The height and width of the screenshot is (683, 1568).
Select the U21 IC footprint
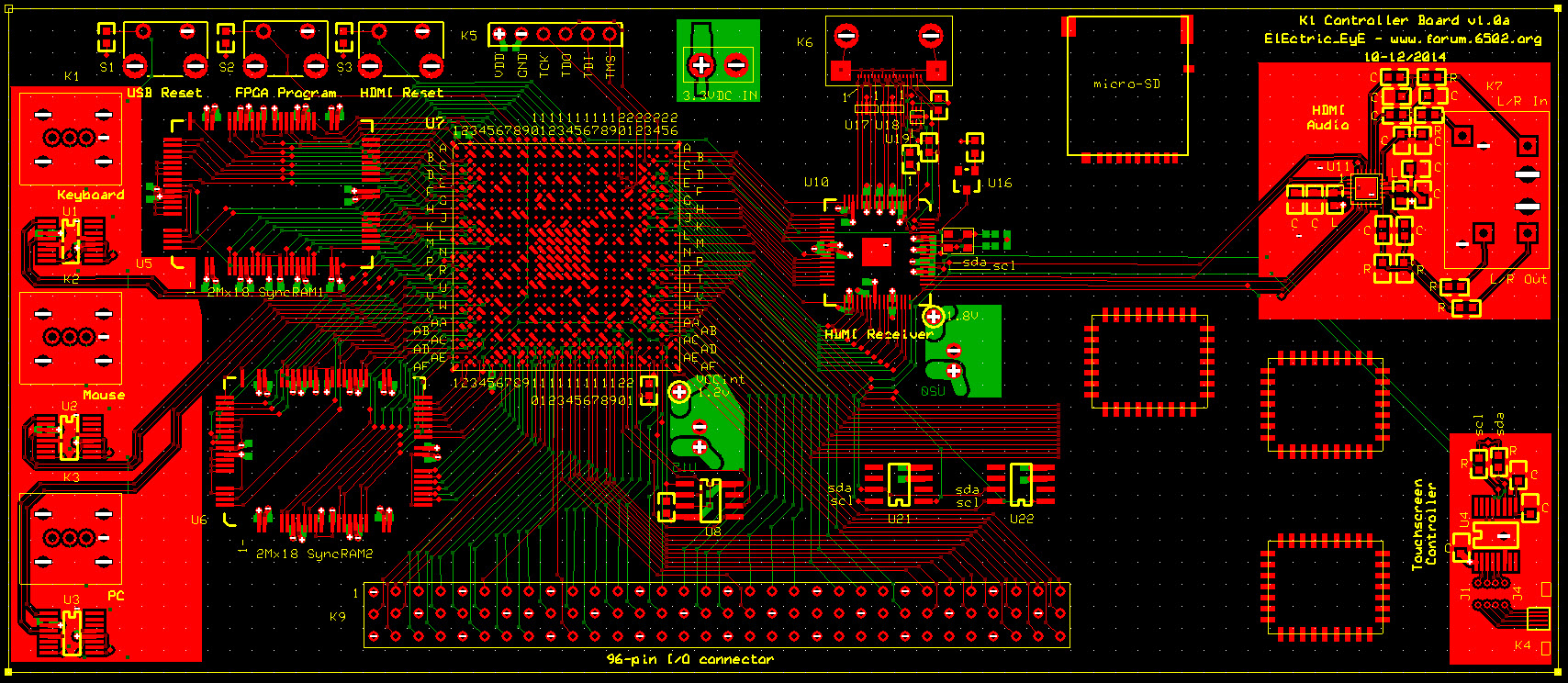899,485
